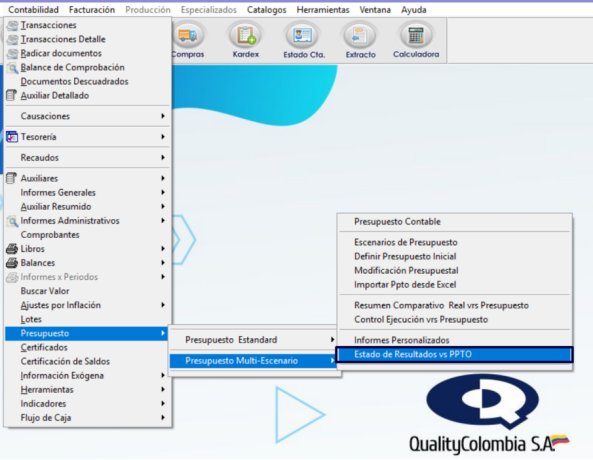This screenshot has height=460, width=593.
Task: Click the Transacciones Detalle menu icon
Action: [12, 39]
